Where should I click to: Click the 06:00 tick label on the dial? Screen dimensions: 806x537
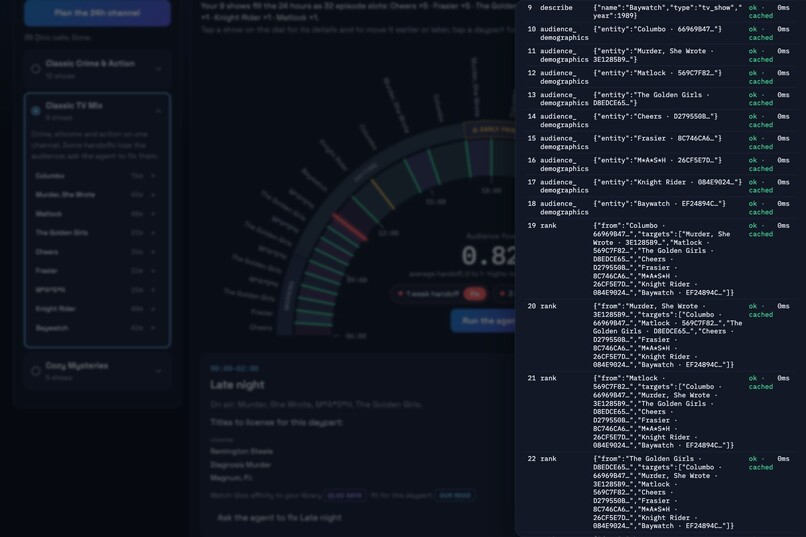[356, 336]
